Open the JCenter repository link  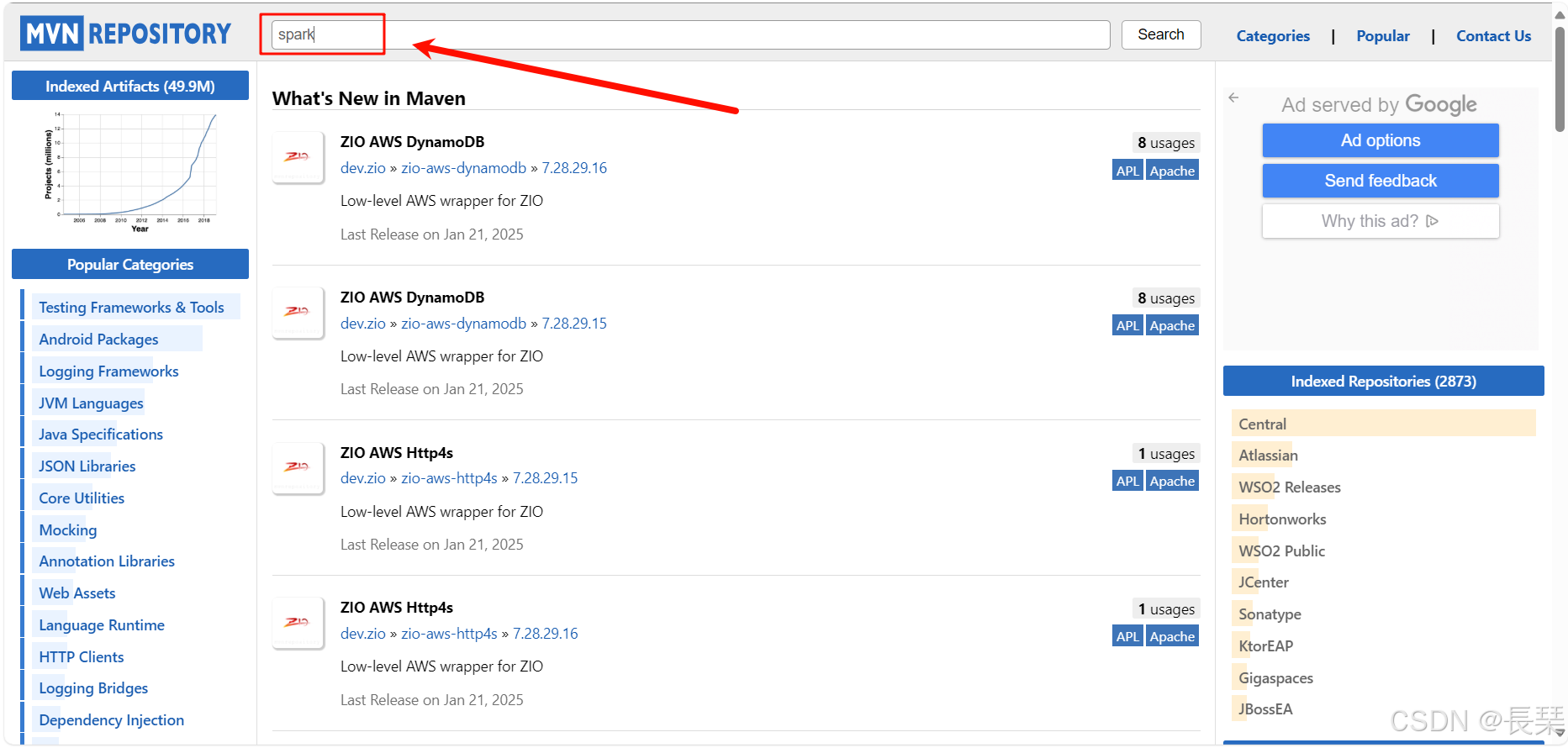pos(1264,582)
